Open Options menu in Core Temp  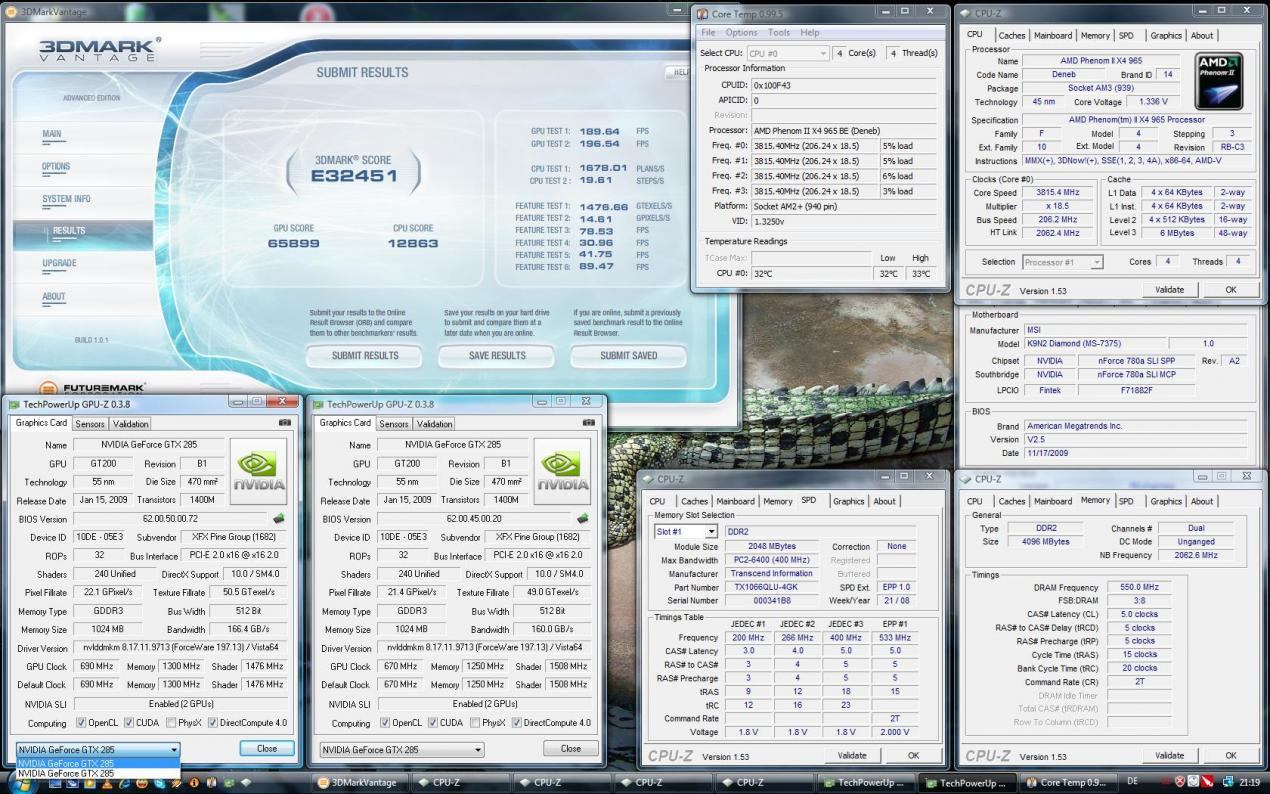742,33
